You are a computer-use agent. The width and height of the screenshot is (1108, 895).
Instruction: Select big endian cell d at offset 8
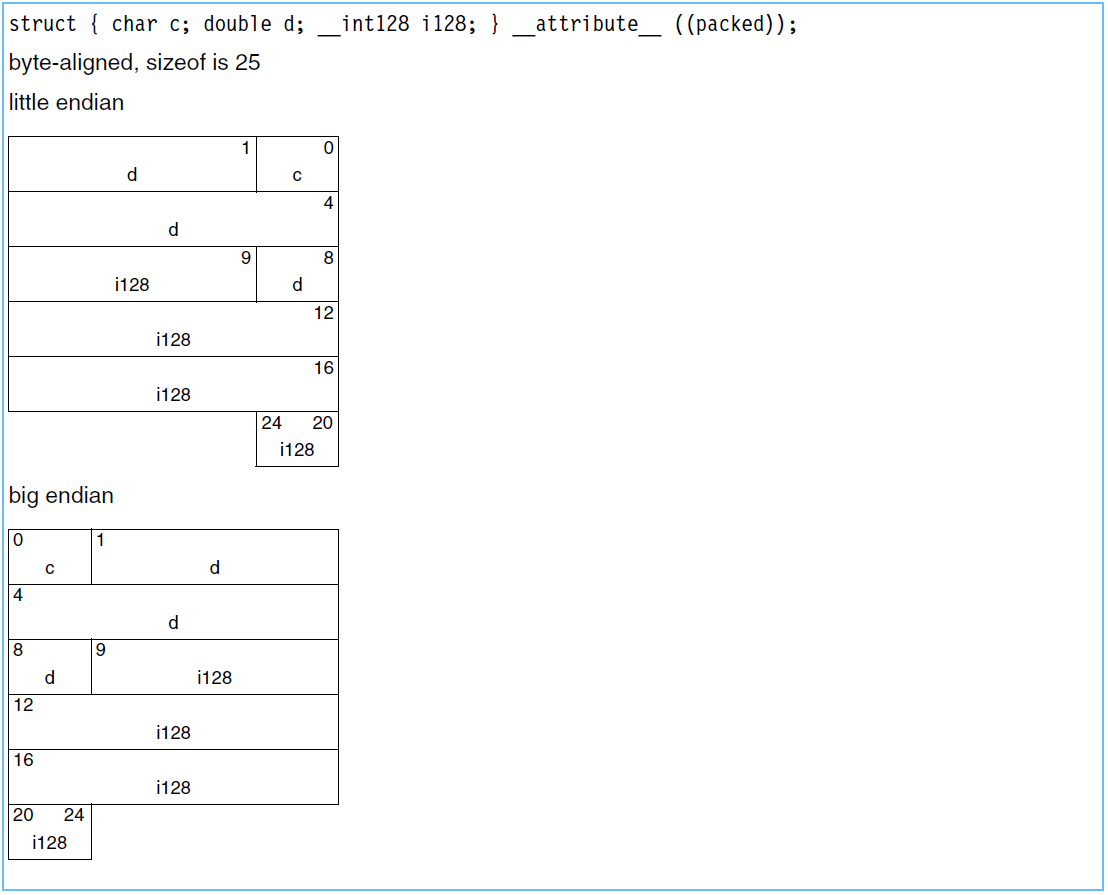(x=50, y=667)
